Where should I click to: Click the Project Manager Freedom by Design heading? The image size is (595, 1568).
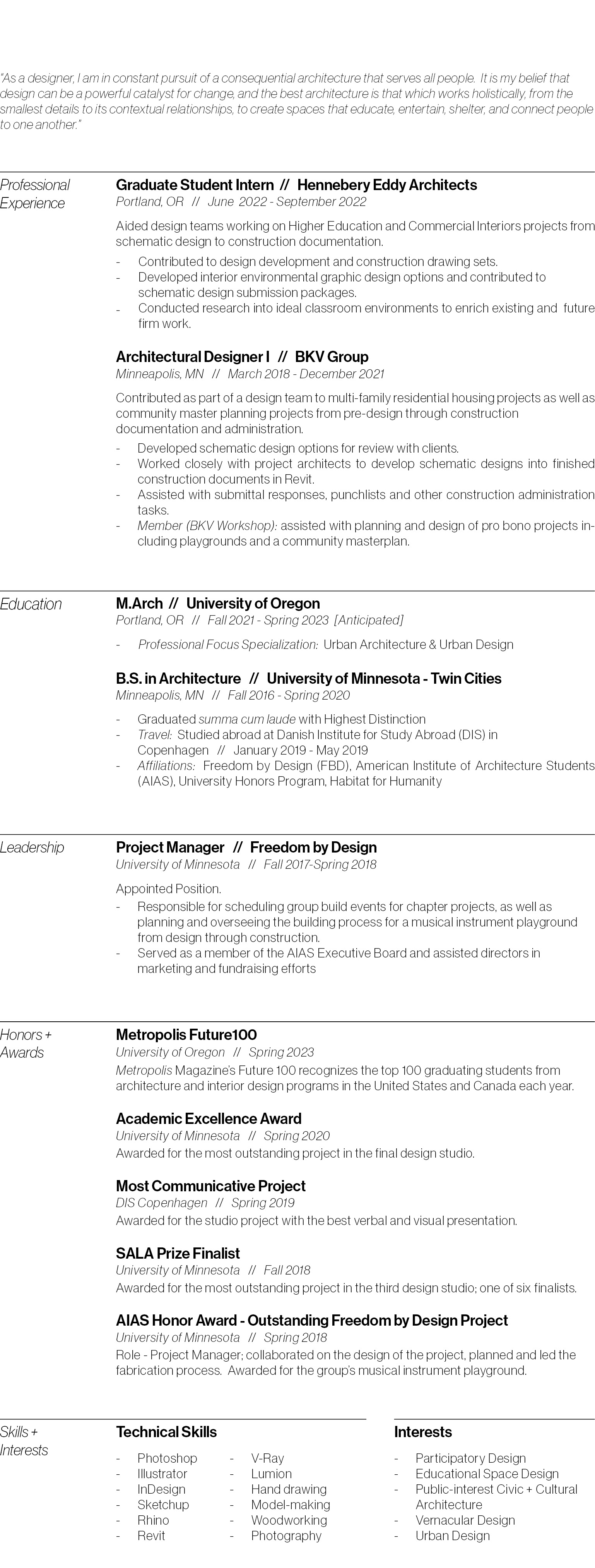click(x=246, y=847)
